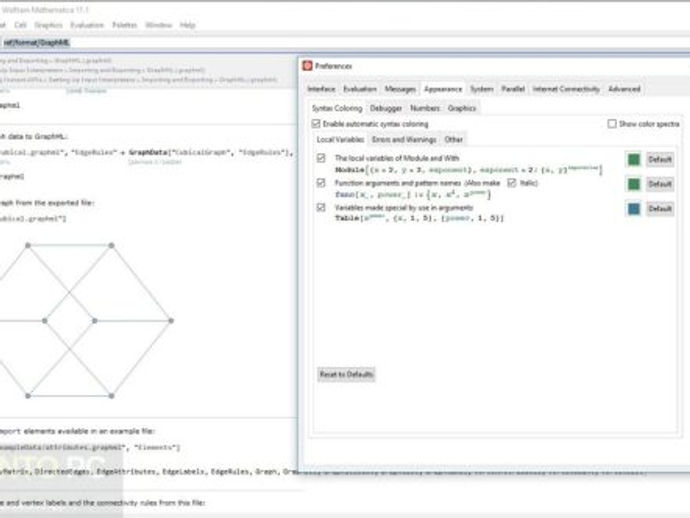690x518 pixels.
Task: Open the blue swatch for special variables
Action: coord(634,209)
